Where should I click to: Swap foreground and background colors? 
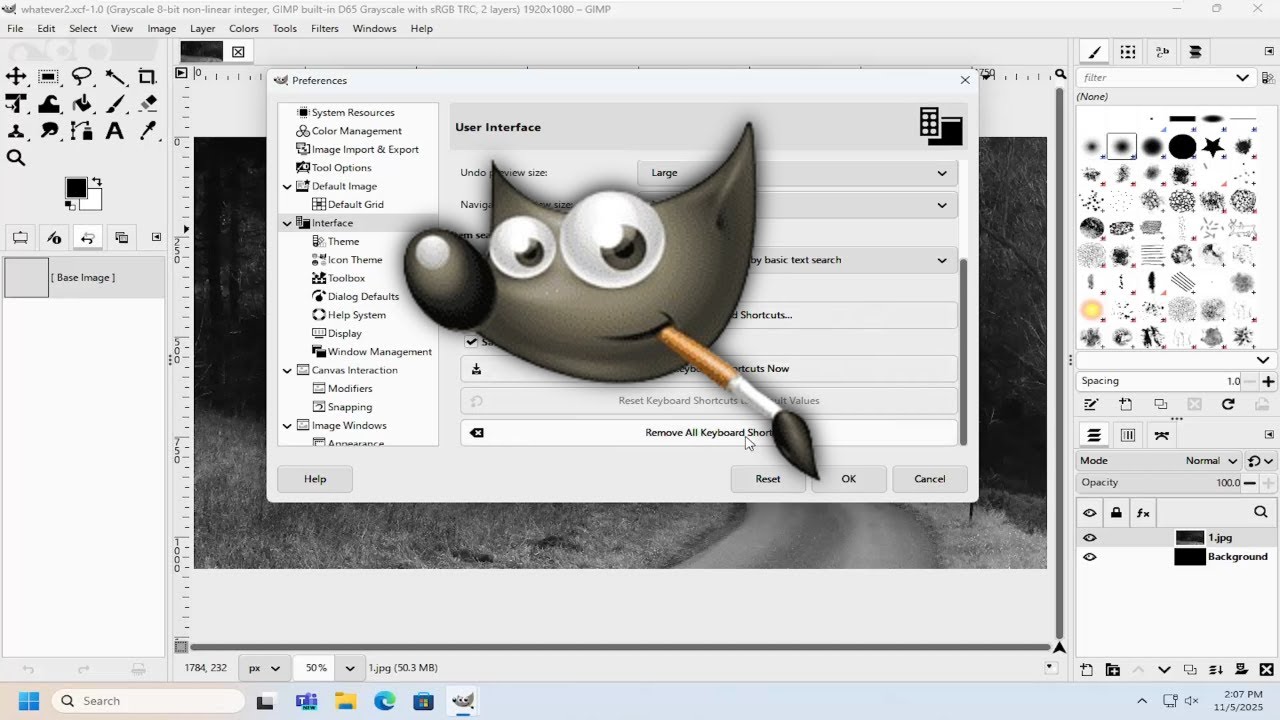96,182
